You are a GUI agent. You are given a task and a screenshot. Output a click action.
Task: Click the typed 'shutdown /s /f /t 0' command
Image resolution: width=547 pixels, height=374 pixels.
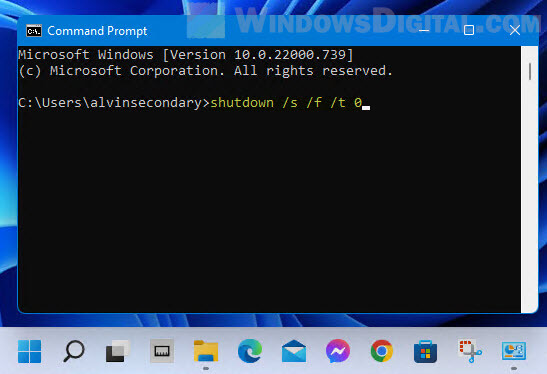pos(286,103)
